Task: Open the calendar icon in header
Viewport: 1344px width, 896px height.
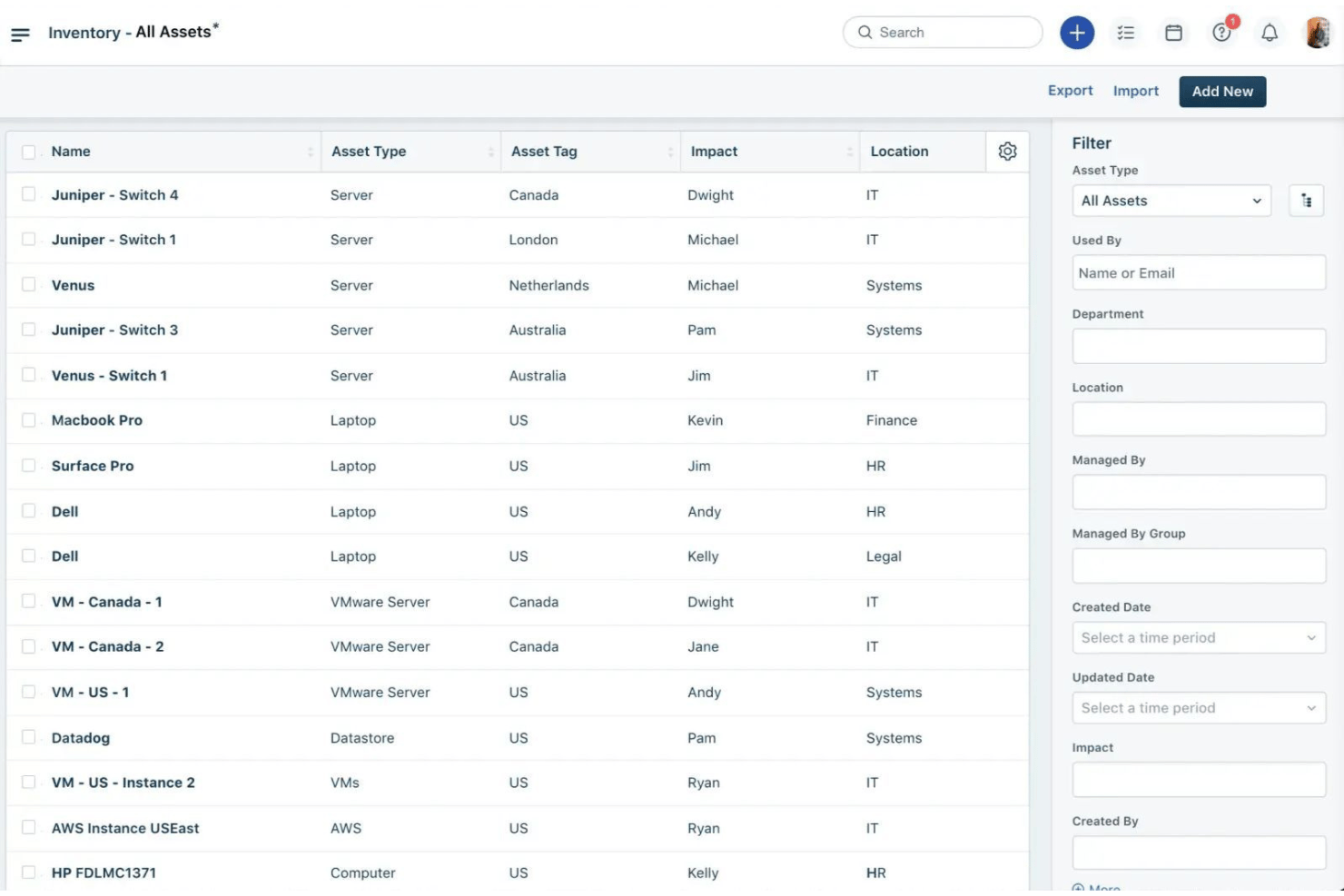Action: (1173, 33)
